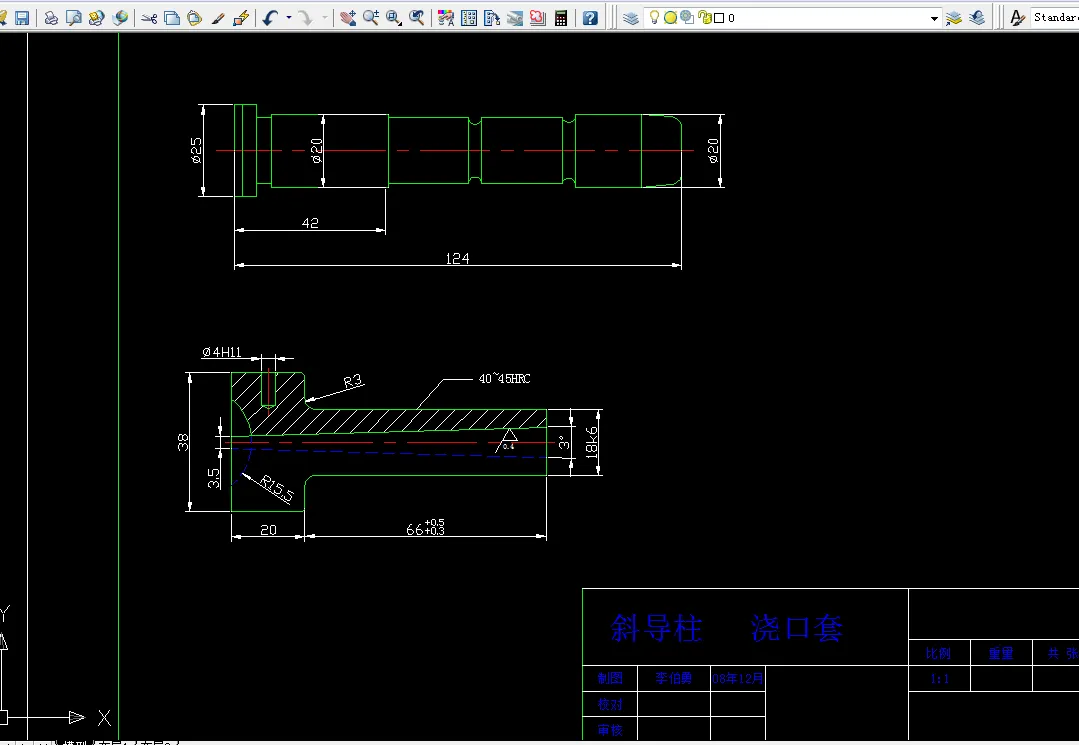This screenshot has height=745, width=1079.
Task: Open the Properties palette icon
Action: click(446, 18)
